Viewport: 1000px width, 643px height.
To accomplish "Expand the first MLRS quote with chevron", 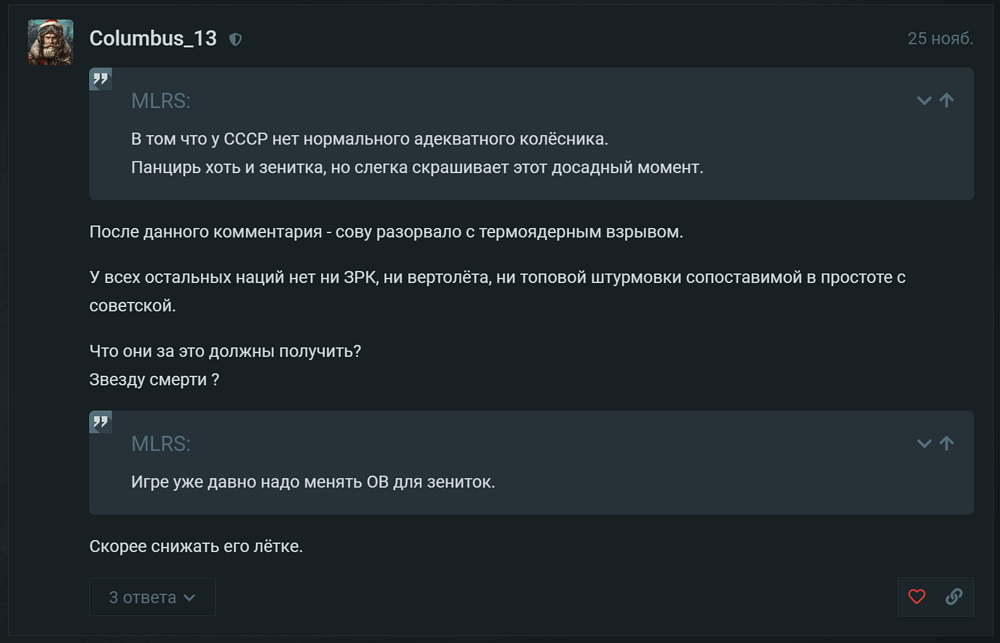I will (924, 100).
